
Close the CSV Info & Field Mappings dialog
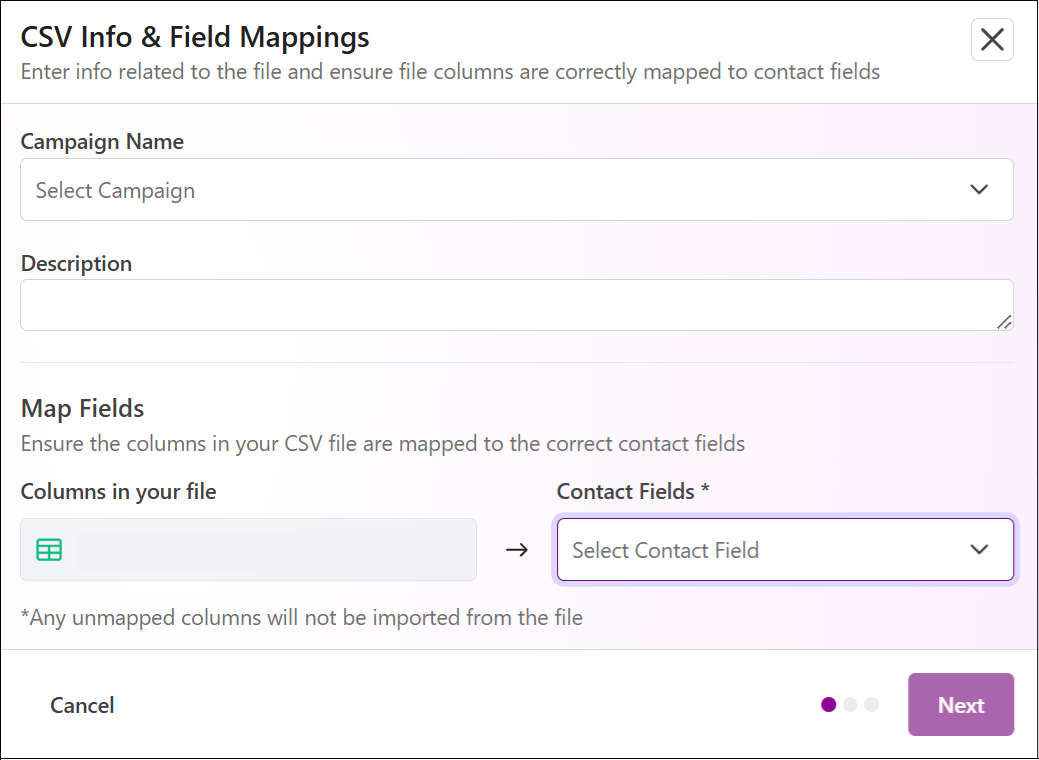992,40
